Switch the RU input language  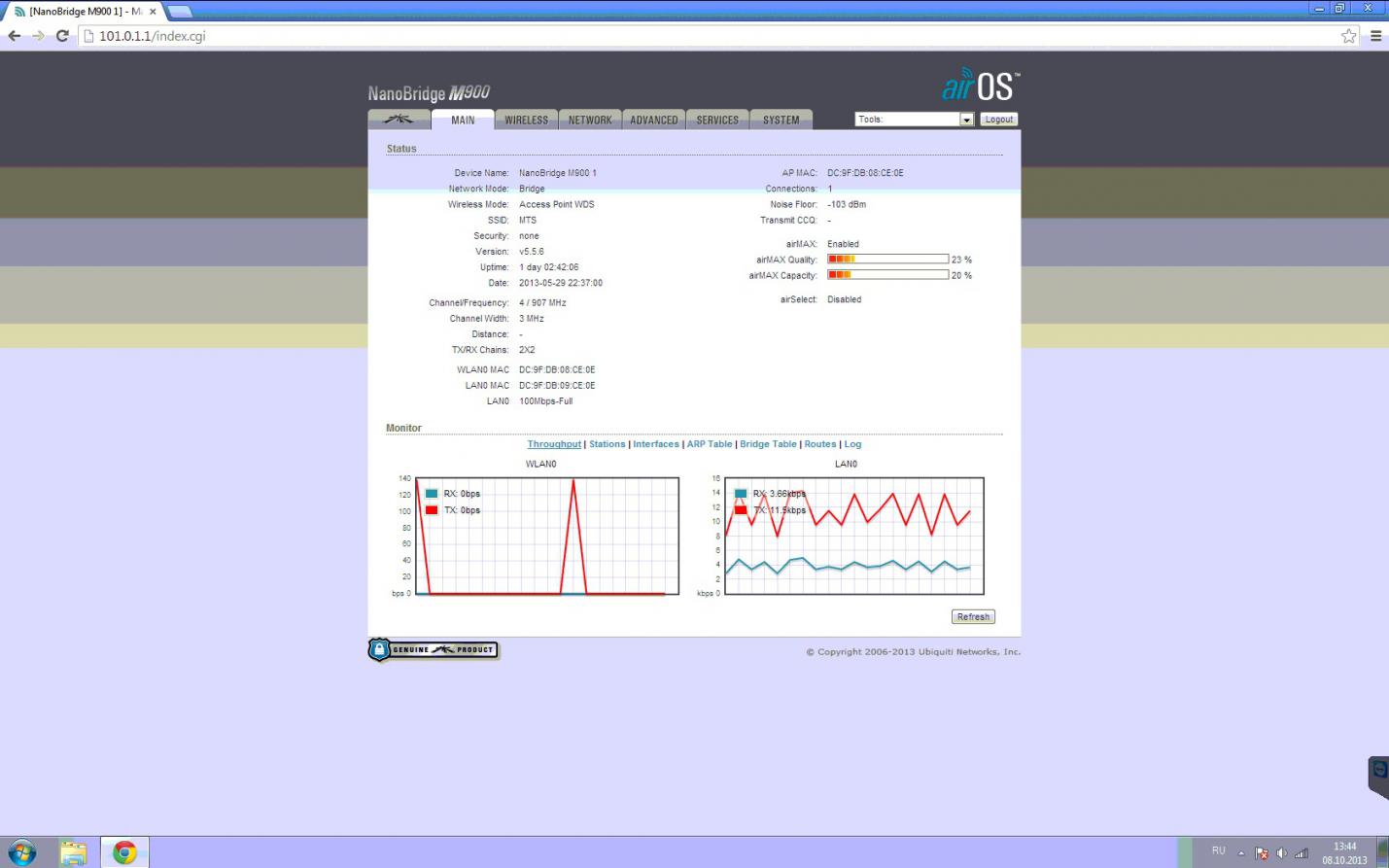(x=1219, y=851)
